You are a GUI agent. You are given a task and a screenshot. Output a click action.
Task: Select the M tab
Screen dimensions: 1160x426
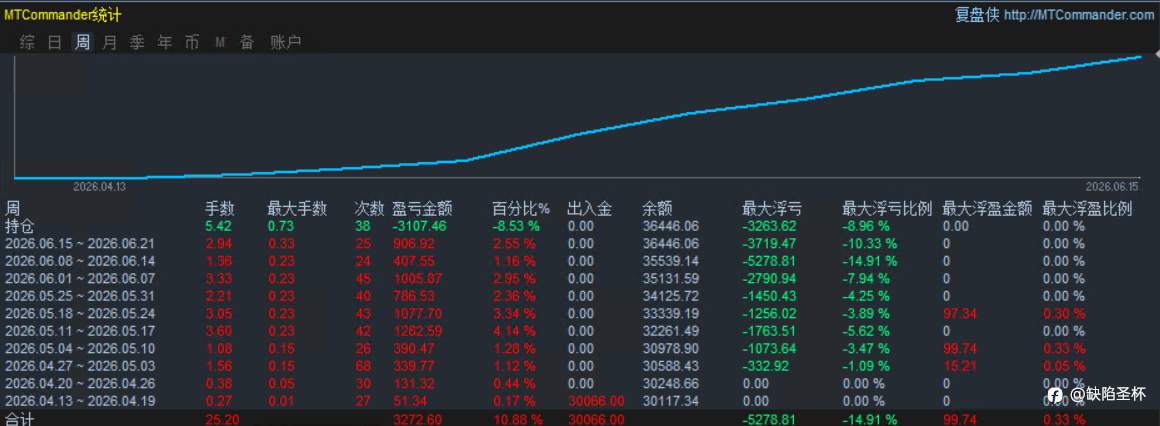coord(220,43)
